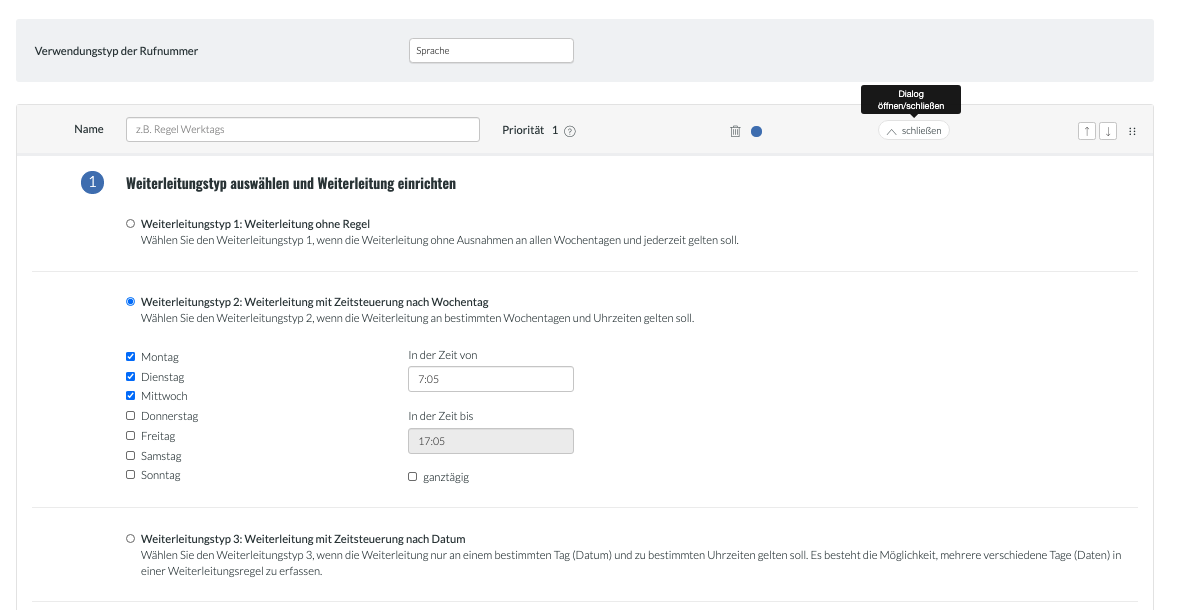
Task: Tick the Sonntag checkbox
Action: coord(131,475)
